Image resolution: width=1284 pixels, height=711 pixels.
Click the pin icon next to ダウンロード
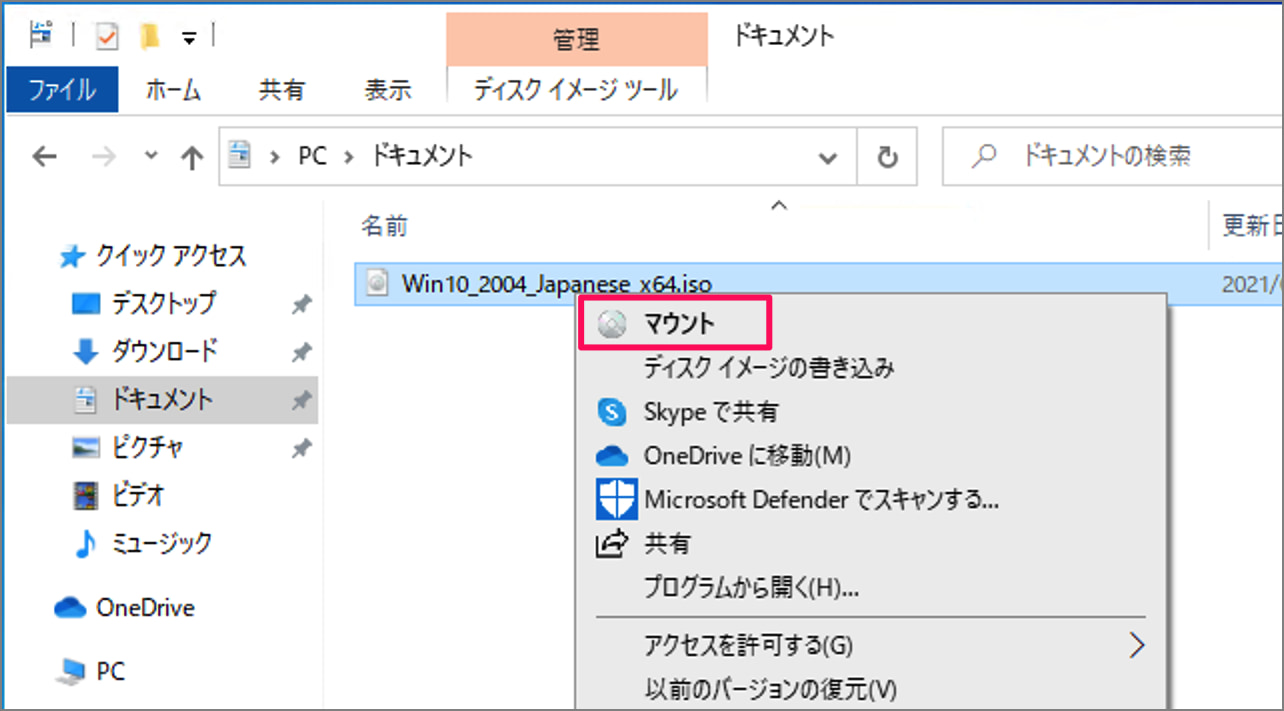coord(301,352)
